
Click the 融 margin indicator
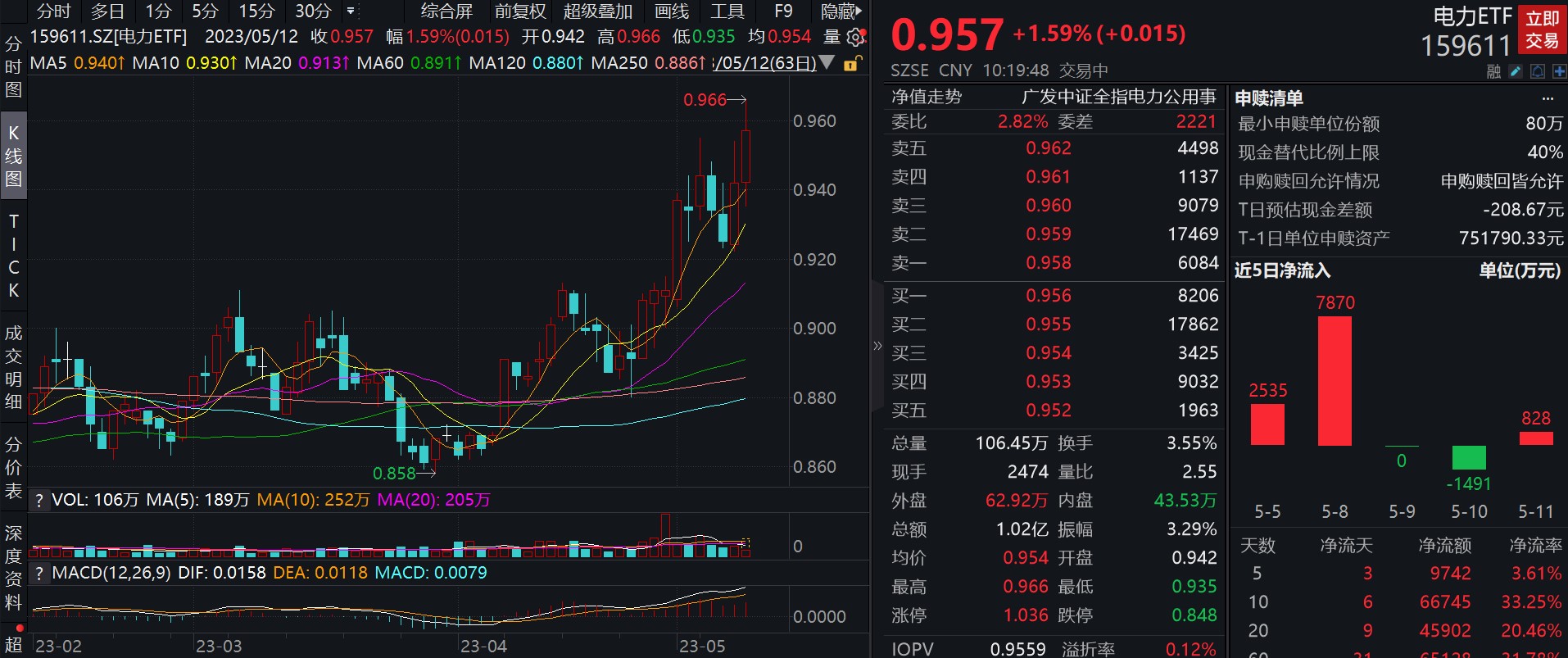(1493, 72)
